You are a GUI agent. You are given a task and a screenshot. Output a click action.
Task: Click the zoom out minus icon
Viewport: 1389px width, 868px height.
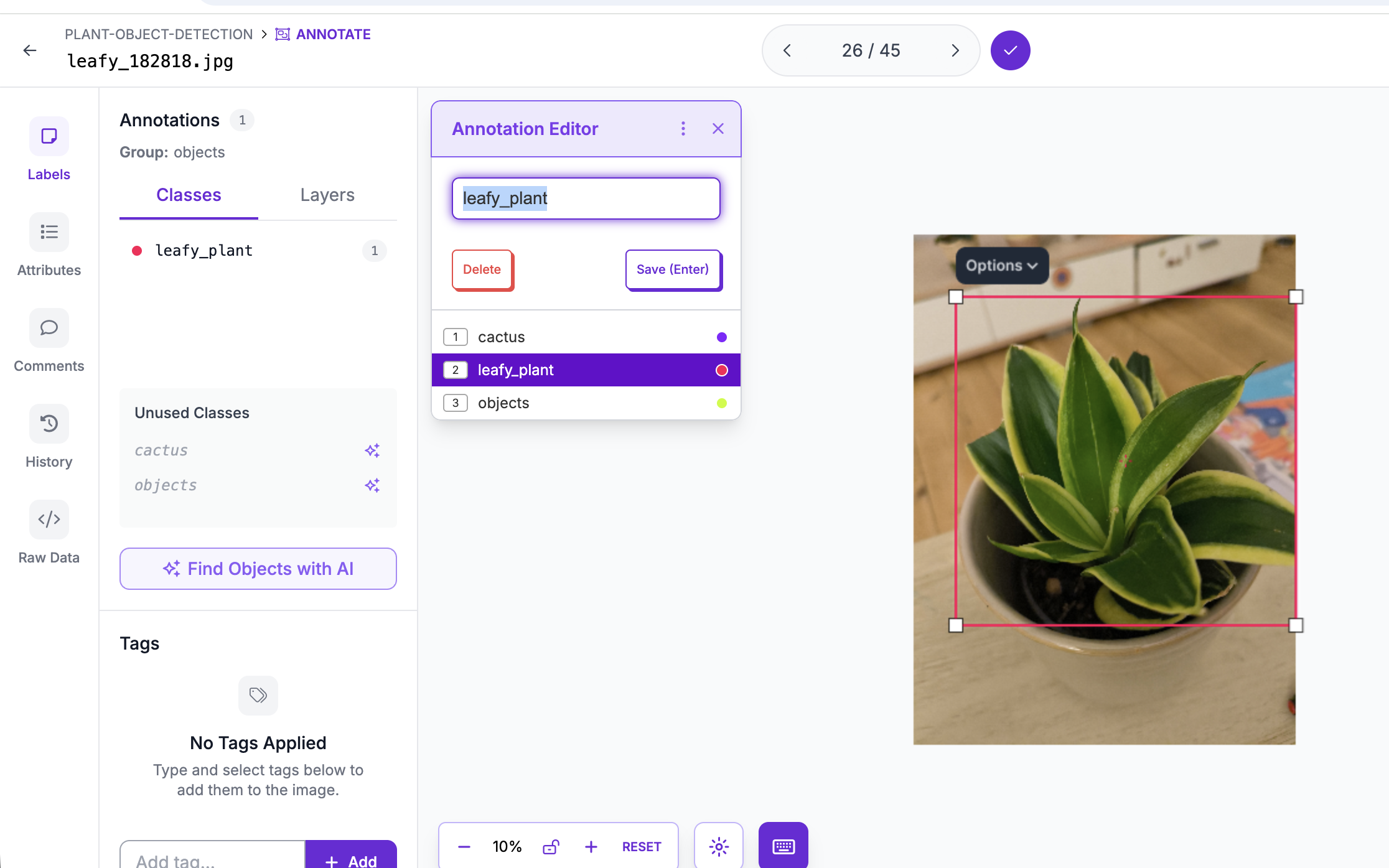[464, 847]
